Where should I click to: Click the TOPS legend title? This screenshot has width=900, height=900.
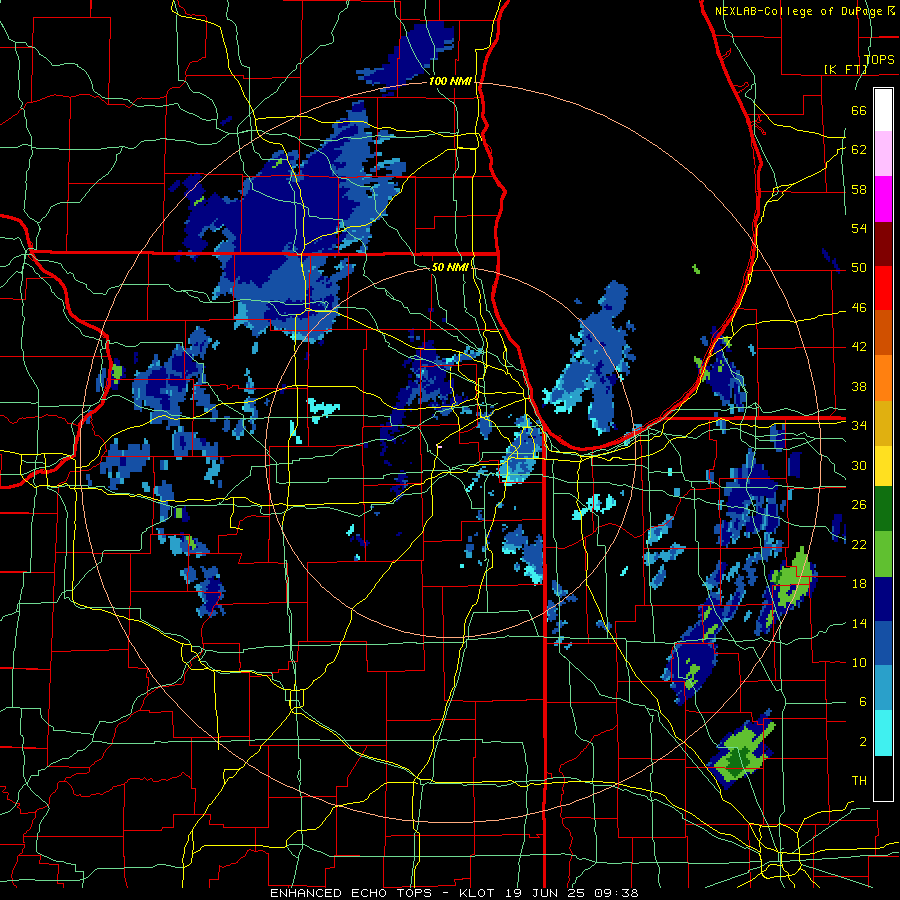click(x=879, y=59)
